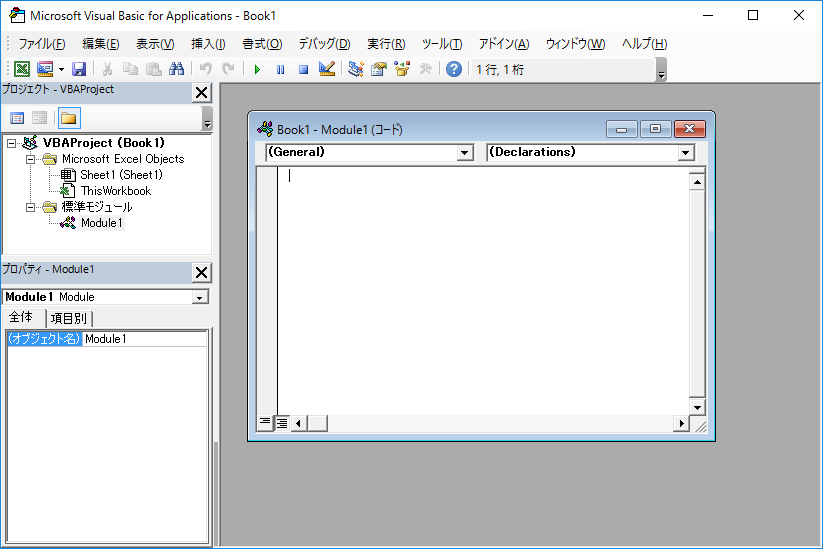Open the Toolbox wrench icon
823x549 pixels.
[425, 69]
